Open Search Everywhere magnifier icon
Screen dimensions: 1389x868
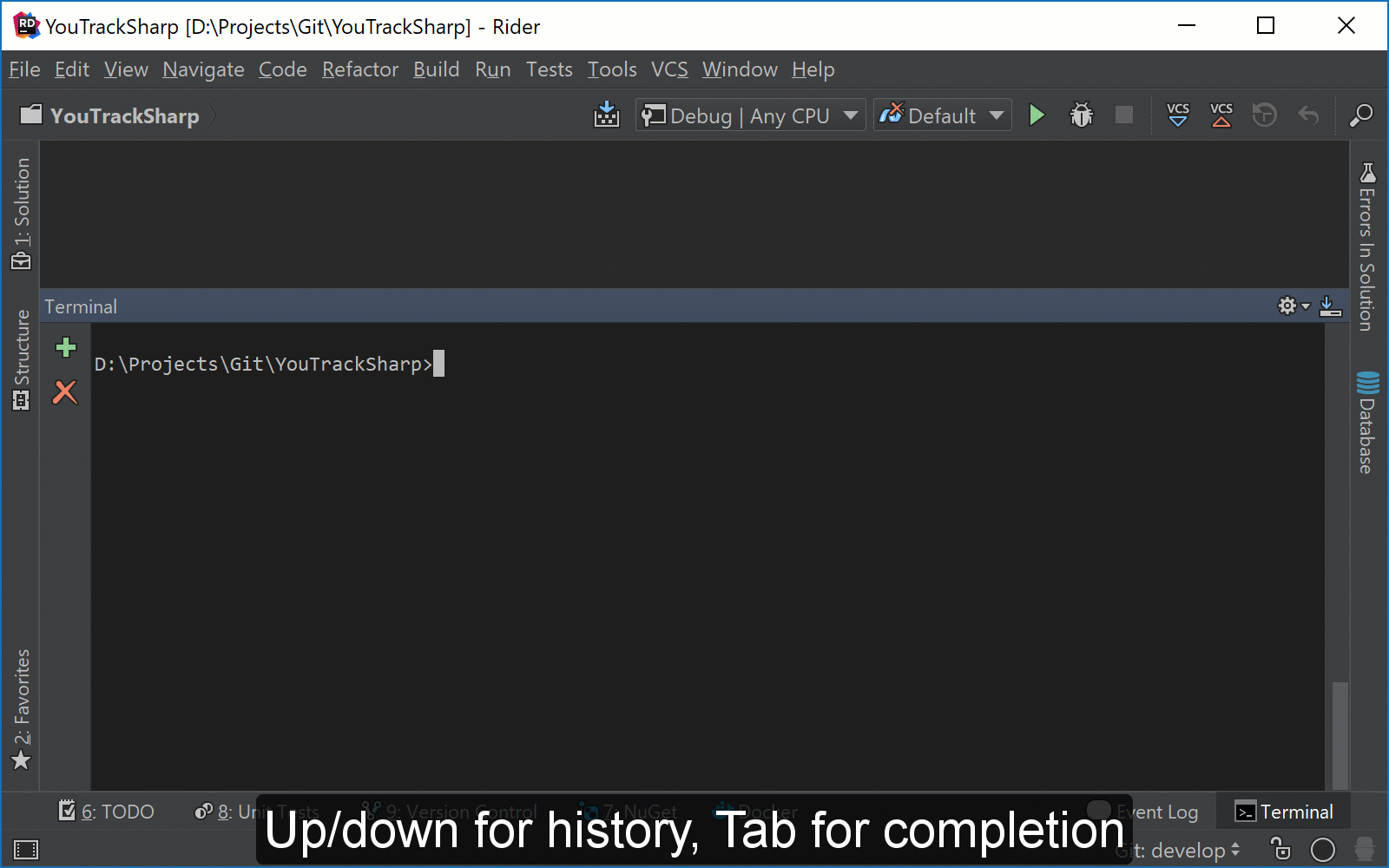pyautogui.click(x=1360, y=115)
